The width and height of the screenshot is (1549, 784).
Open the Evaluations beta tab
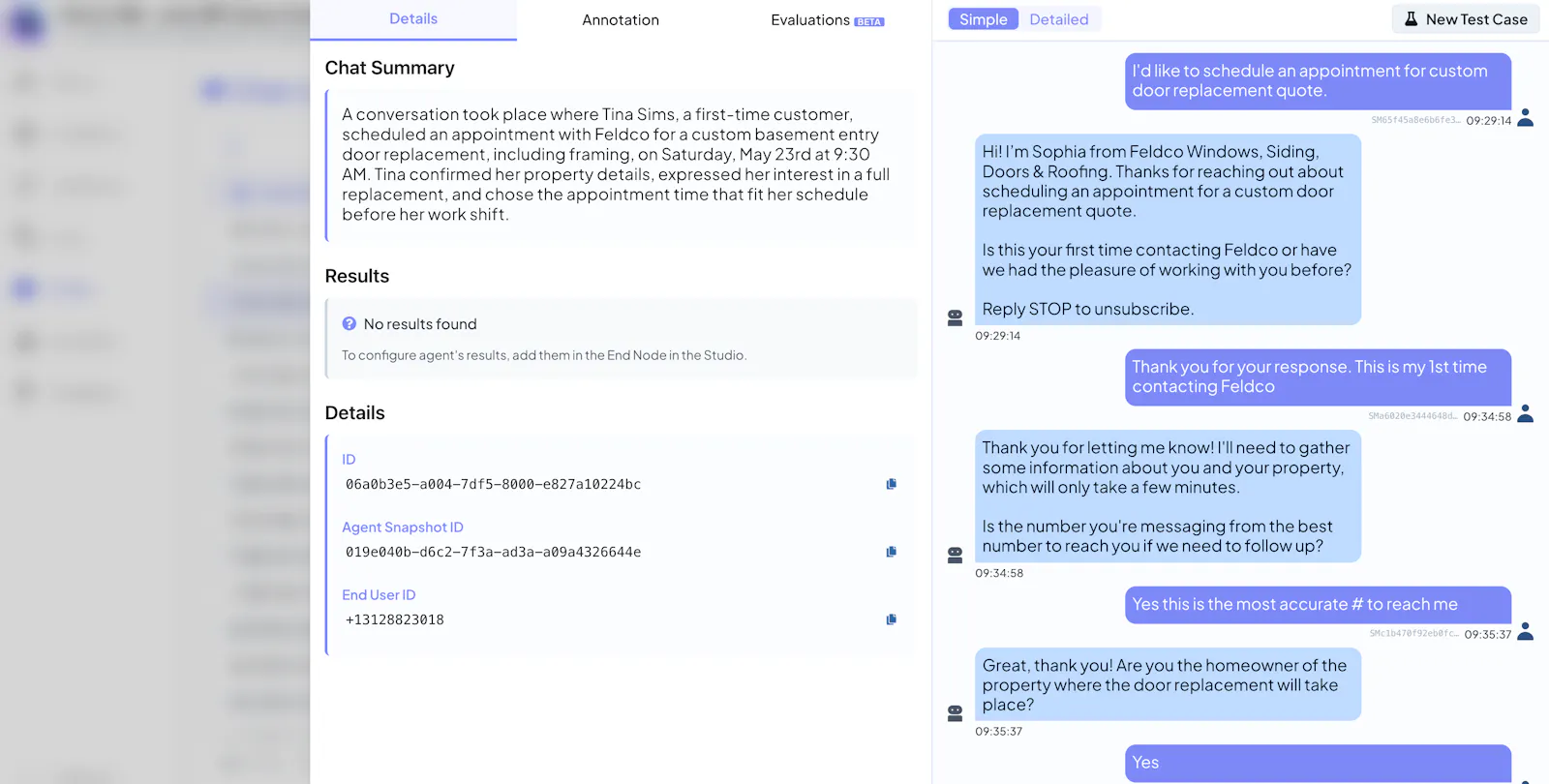(828, 19)
